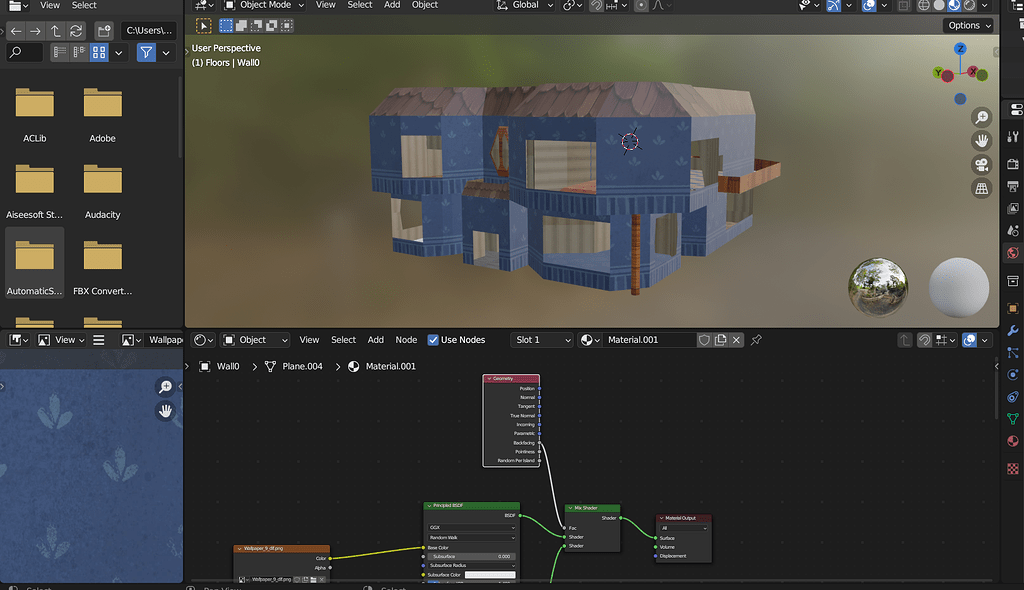Click the zoom magnifier in 3D viewport

click(982, 118)
